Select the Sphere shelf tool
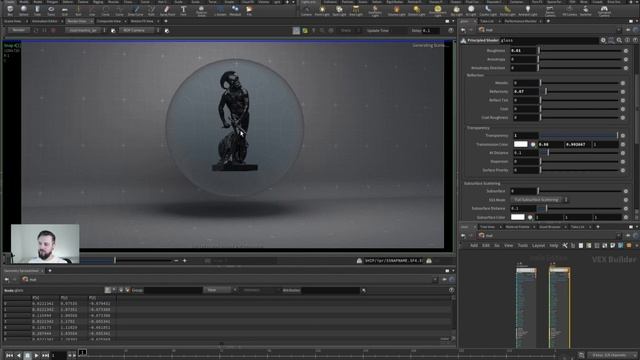Viewport: 640px width, 360px height. tap(24, 10)
